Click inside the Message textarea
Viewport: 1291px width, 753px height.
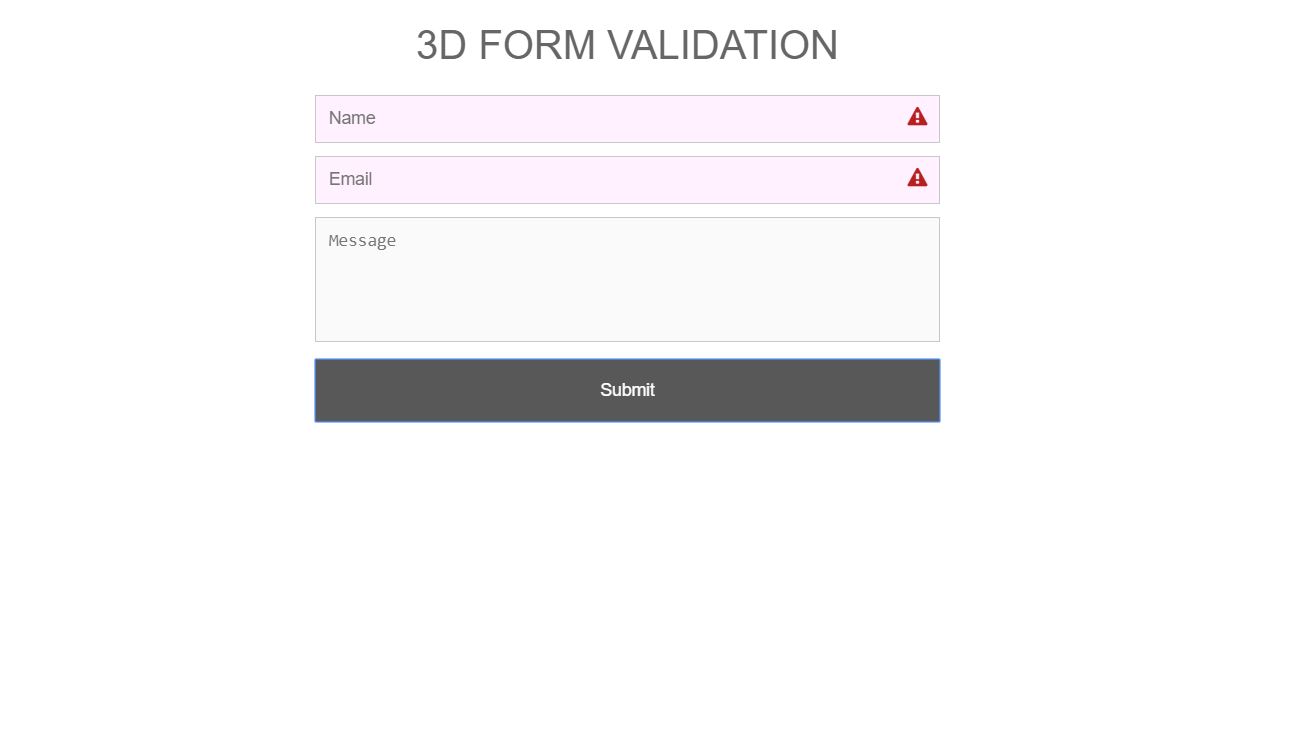[627, 279]
